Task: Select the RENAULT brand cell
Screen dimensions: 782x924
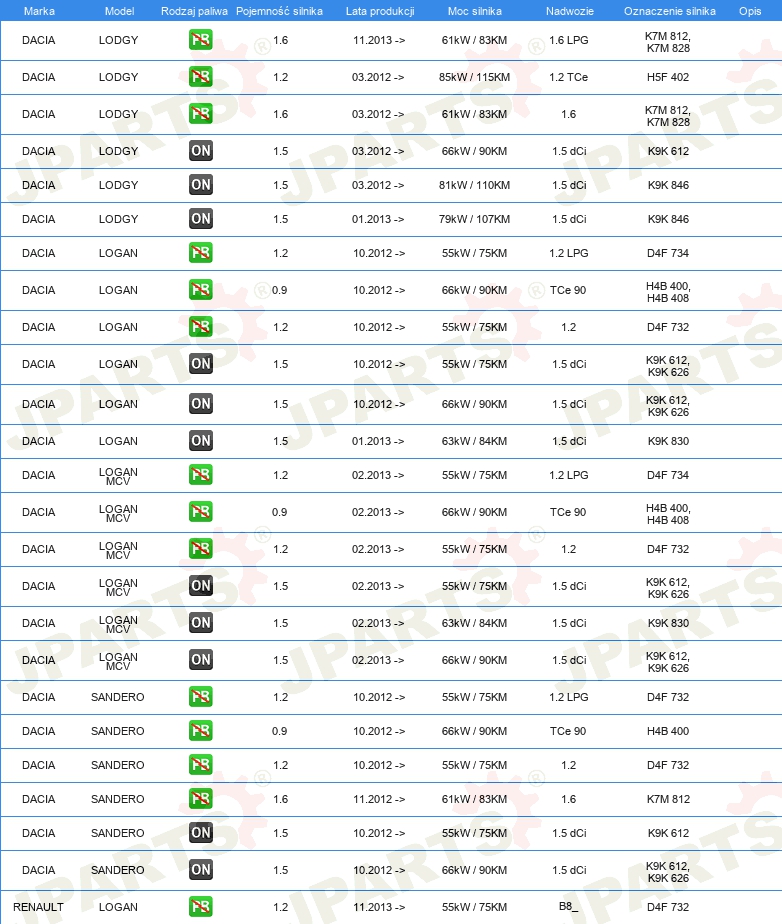Action: click(x=38, y=907)
